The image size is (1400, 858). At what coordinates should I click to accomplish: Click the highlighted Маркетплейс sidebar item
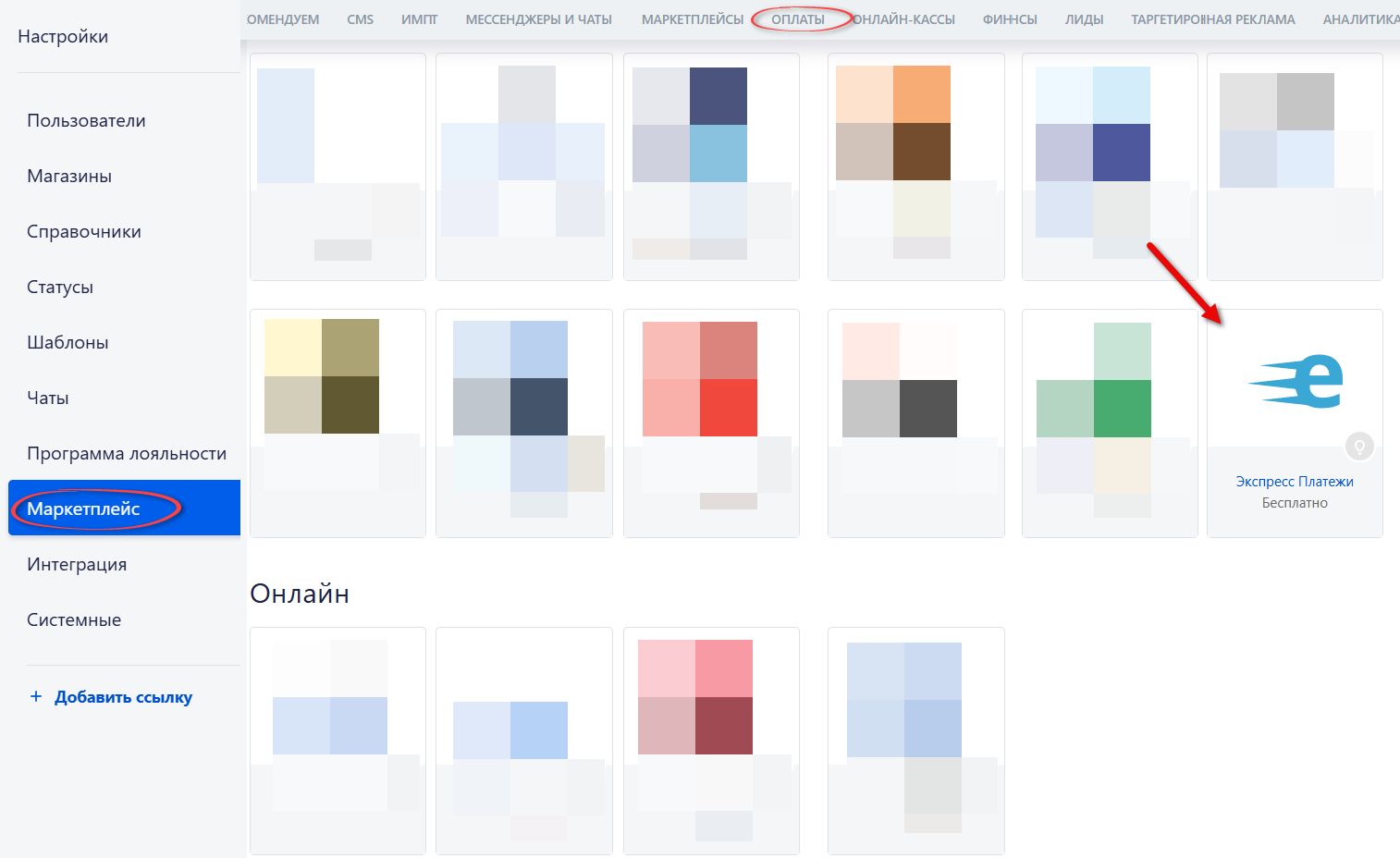[x=83, y=509]
